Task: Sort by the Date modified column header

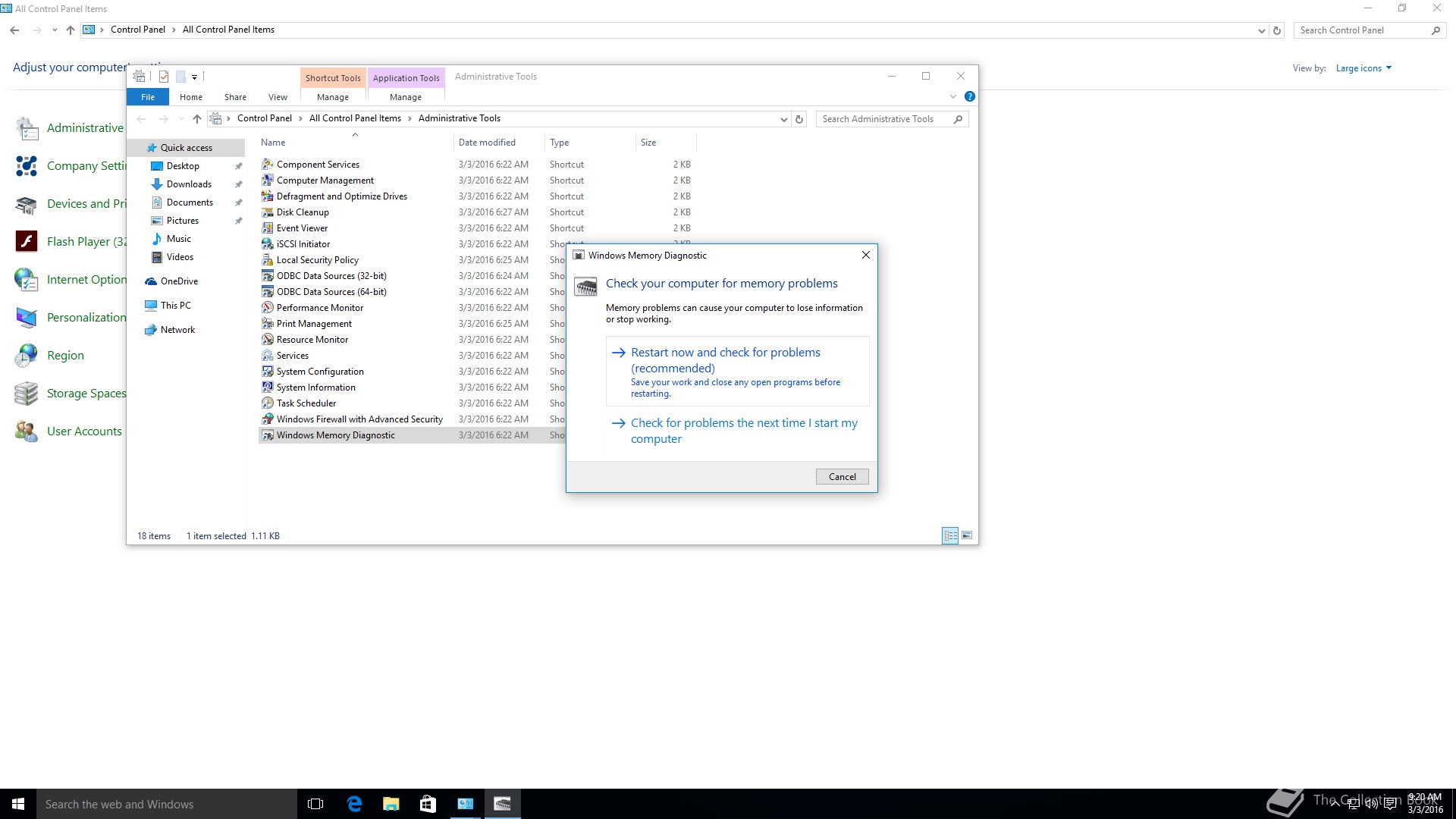Action: pos(498,143)
